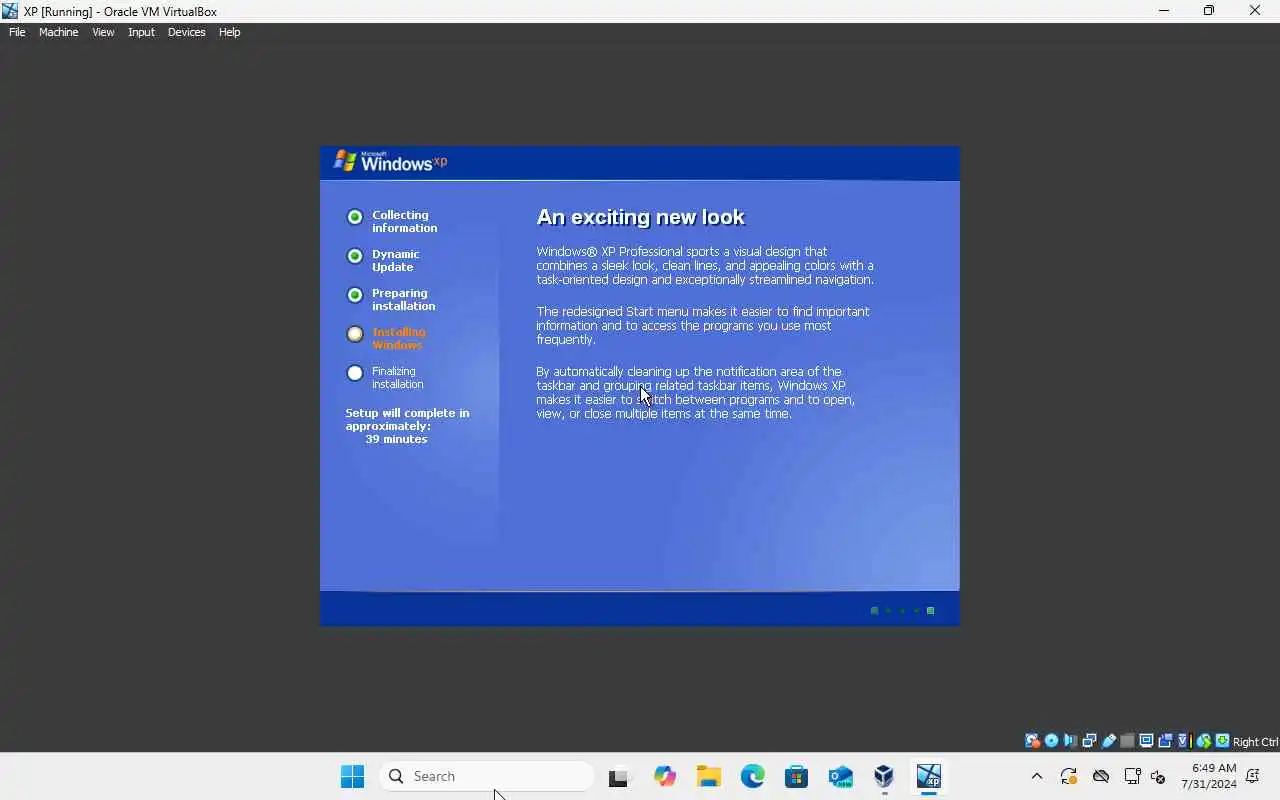Open Task View from the taskbar
The height and width of the screenshot is (800, 1280).
[619, 776]
